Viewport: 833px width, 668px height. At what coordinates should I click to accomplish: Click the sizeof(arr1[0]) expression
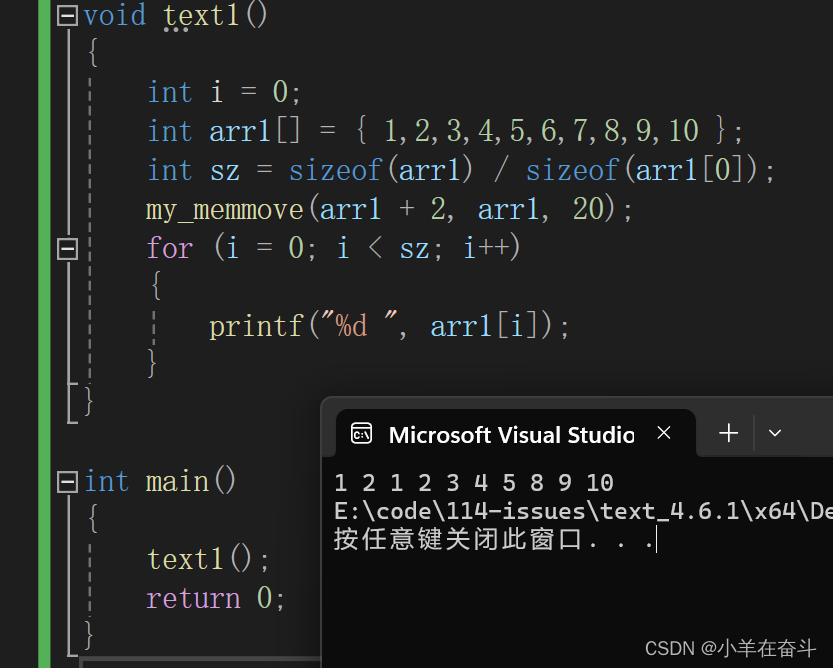(x=642, y=170)
